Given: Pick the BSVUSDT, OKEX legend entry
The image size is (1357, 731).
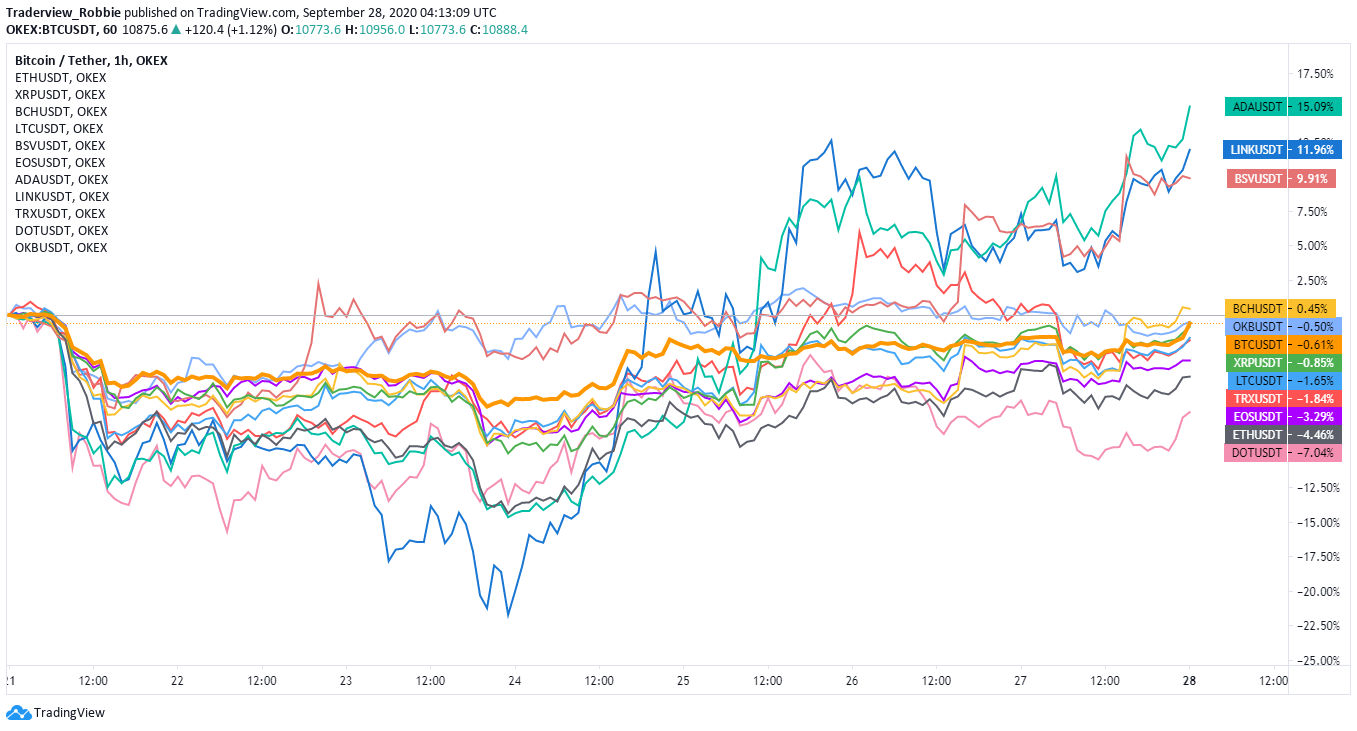Looking at the screenshot, I should [60, 145].
